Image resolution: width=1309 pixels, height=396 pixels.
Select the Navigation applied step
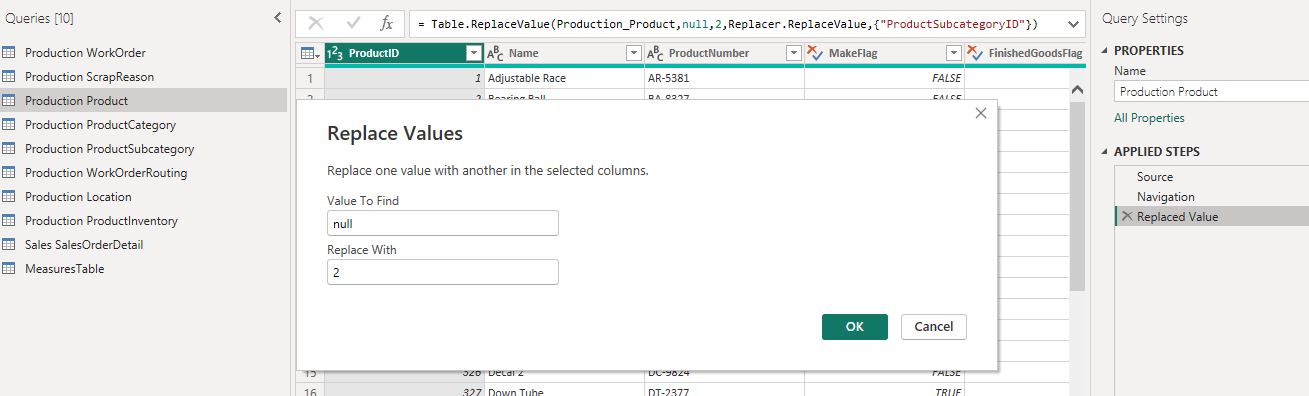point(1211,197)
